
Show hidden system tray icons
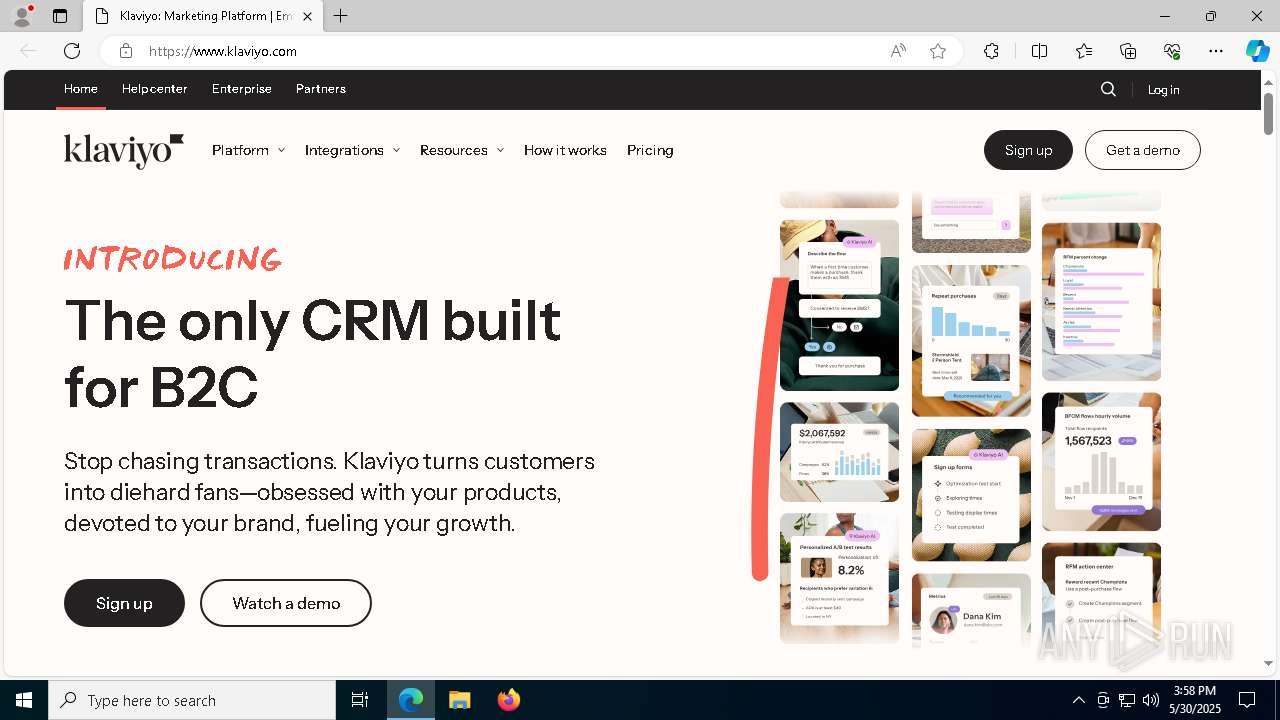(1078, 700)
